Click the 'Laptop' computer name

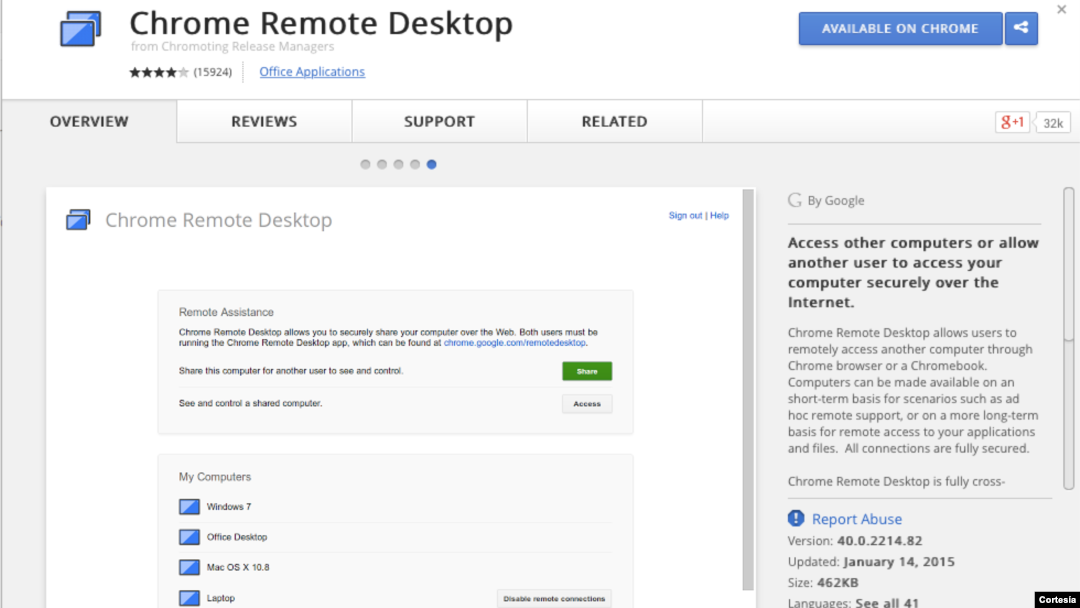tap(220, 598)
